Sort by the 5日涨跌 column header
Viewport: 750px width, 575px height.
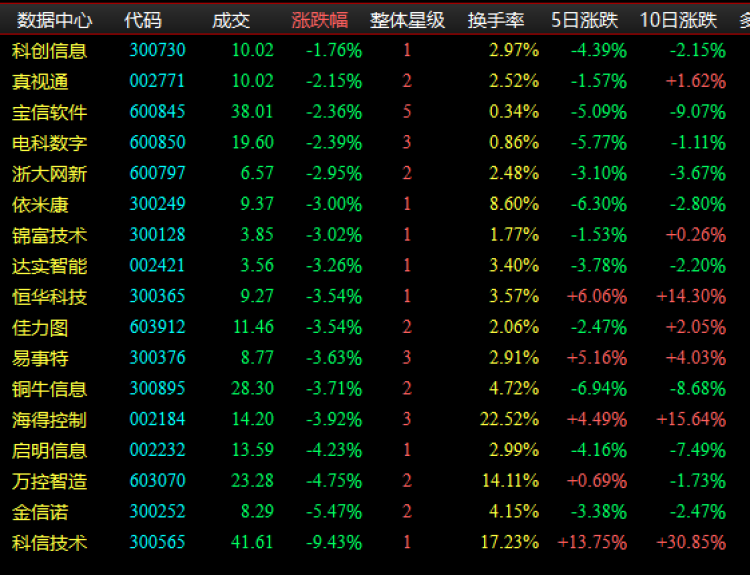tap(585, 21)
